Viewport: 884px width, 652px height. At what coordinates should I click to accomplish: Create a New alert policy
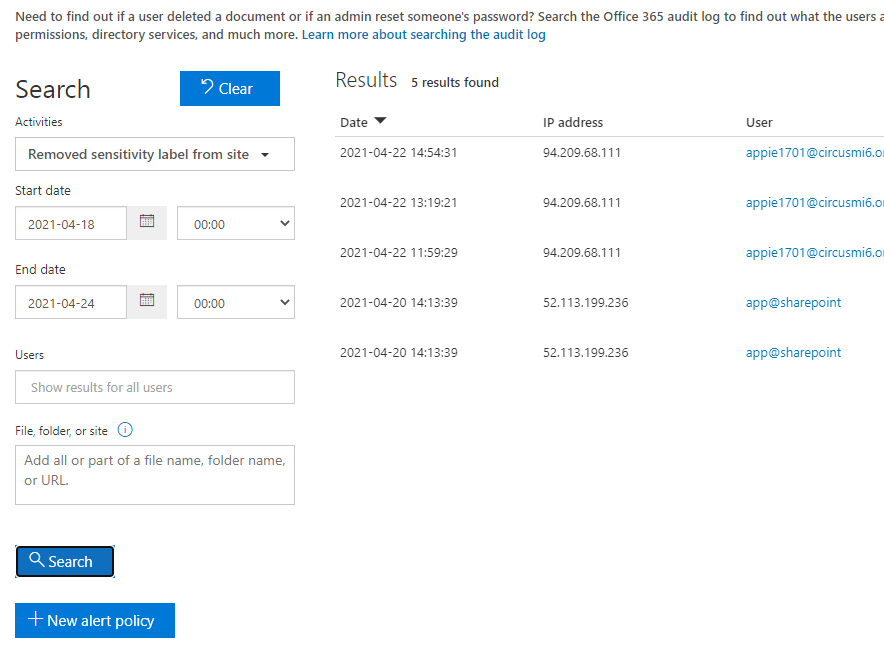click(95, 621)
